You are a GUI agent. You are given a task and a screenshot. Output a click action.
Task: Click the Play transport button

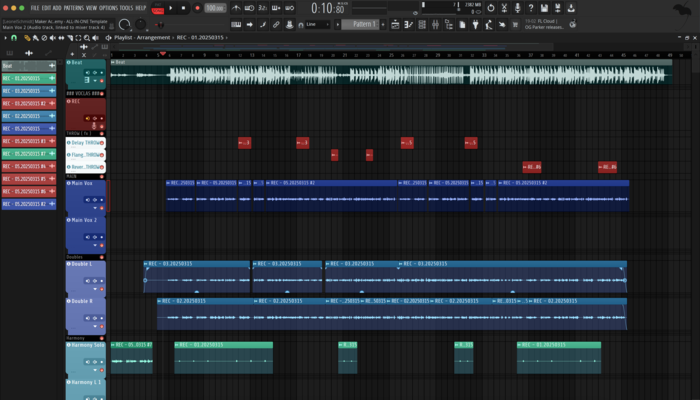point(171,8)
